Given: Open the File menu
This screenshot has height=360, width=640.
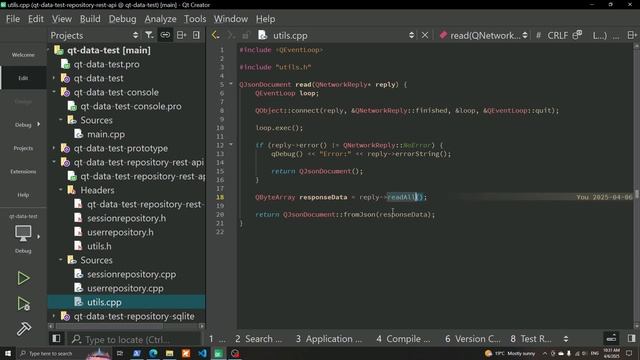Looking at the screenshot, I should (x=13, y=19).
